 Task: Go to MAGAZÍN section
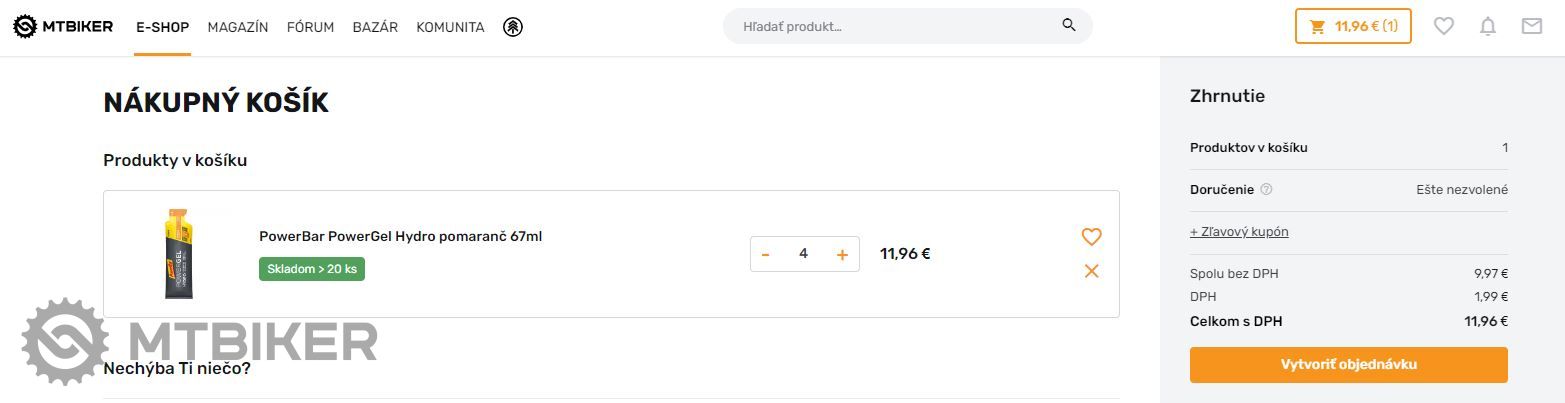click(238, 27)
